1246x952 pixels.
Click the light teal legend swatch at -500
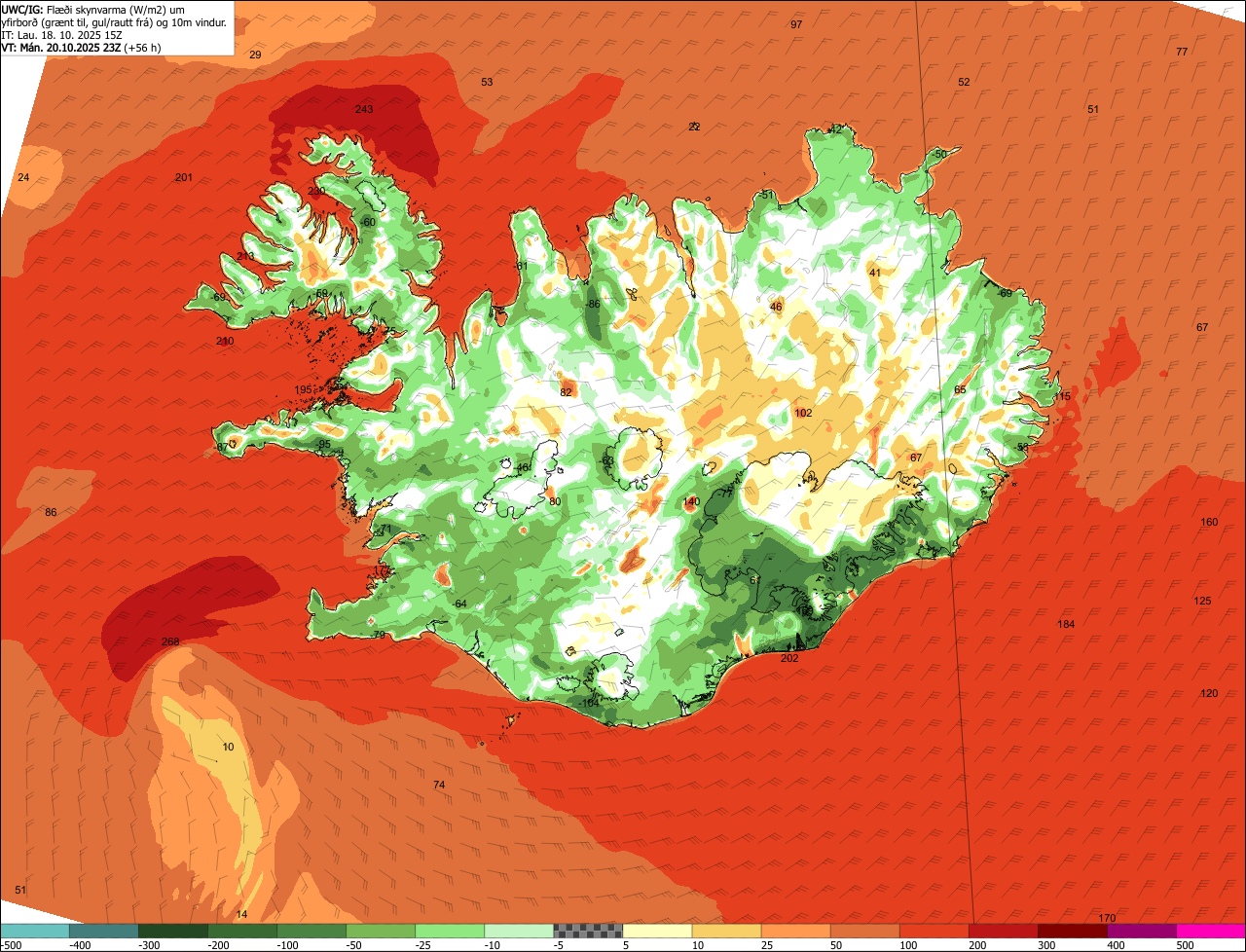pos(34,931)
